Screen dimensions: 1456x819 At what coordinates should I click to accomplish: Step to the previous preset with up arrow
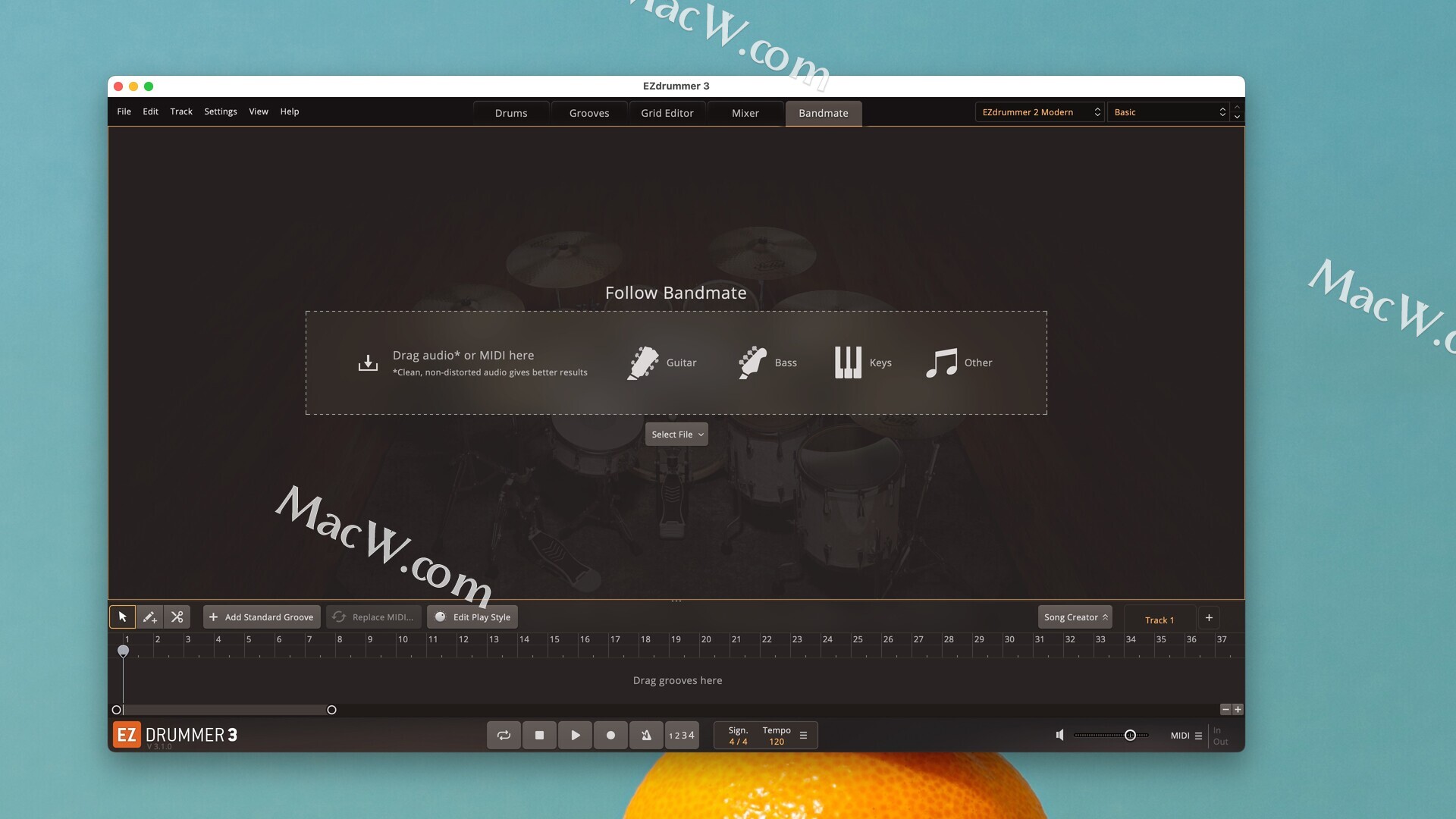[1238, 107]
